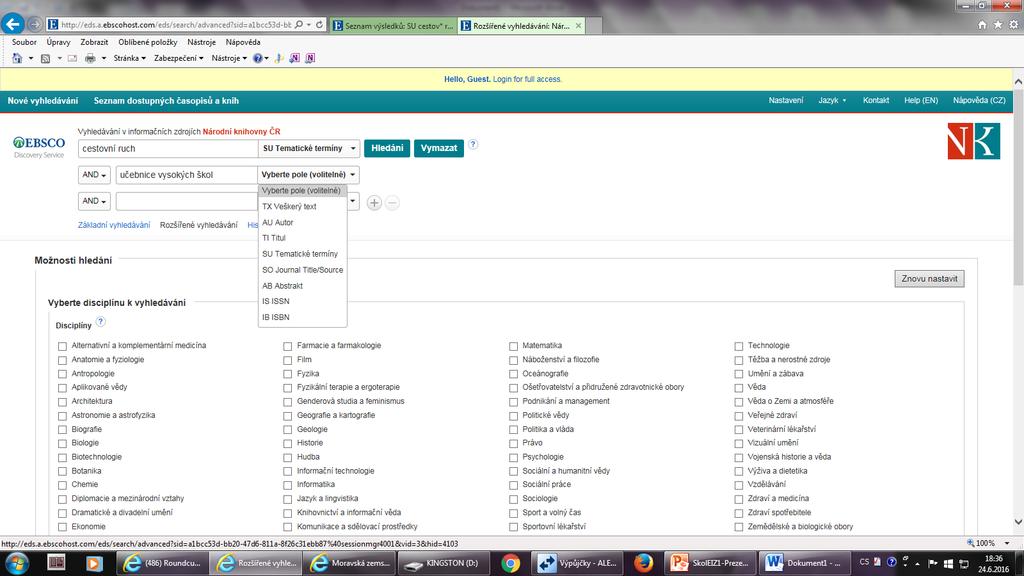Image resolution: width=1024 pixels, height=576 pixels.
Task: Click the search help question mark icon
Action: pyautogui.click(x=473, y=144)
